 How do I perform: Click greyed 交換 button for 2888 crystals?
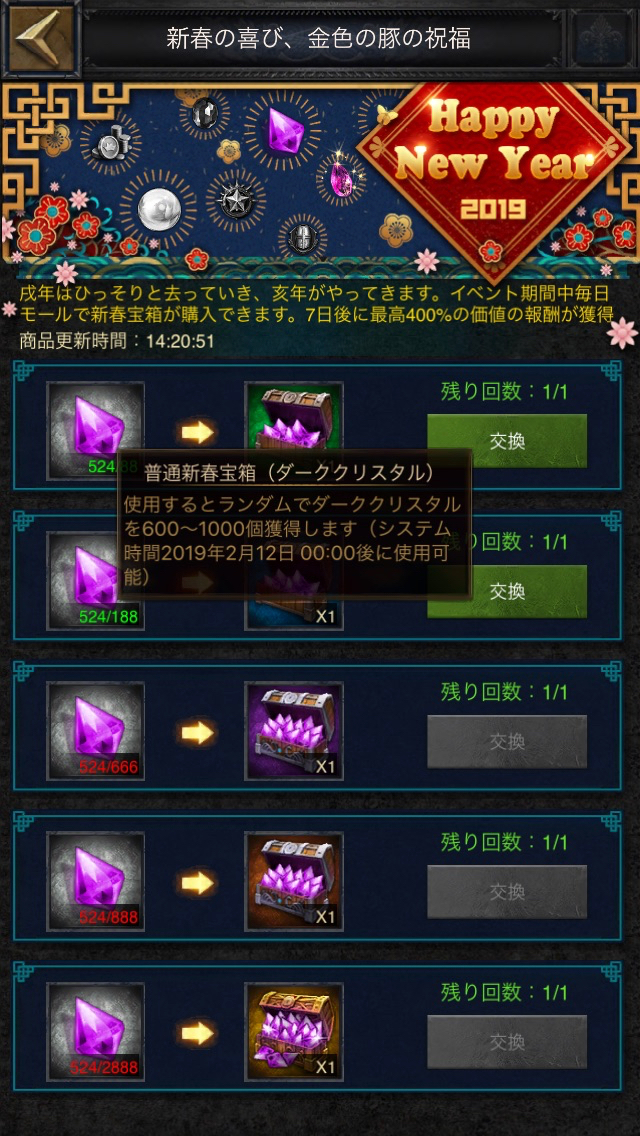point(507,1042)
